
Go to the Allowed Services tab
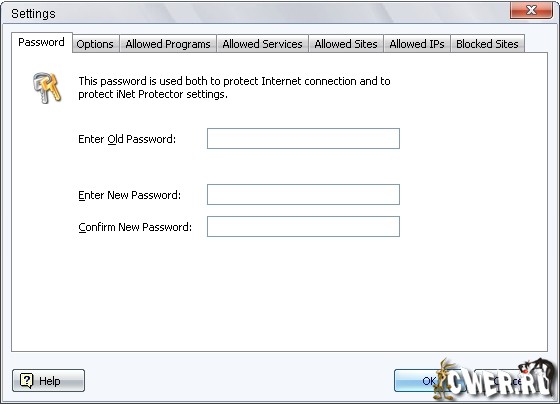(x=262, y=44)
